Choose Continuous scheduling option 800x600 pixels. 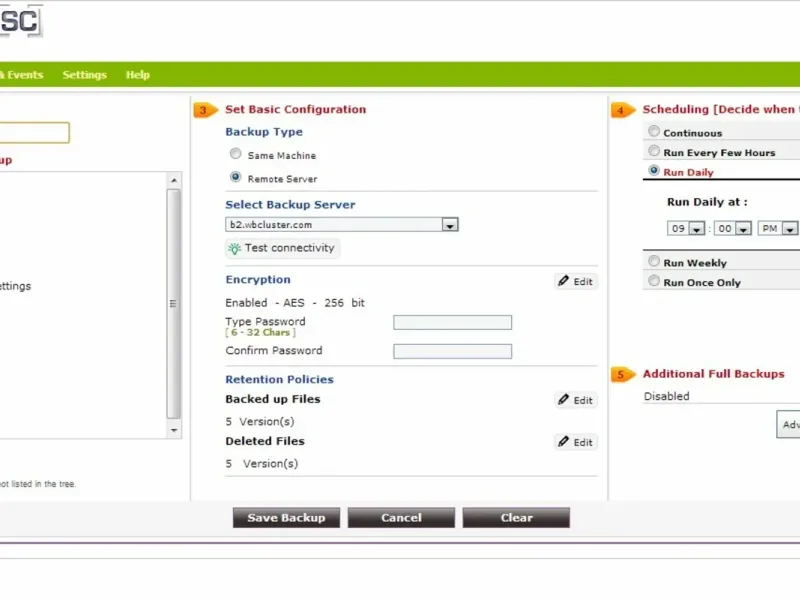(654, 131)
